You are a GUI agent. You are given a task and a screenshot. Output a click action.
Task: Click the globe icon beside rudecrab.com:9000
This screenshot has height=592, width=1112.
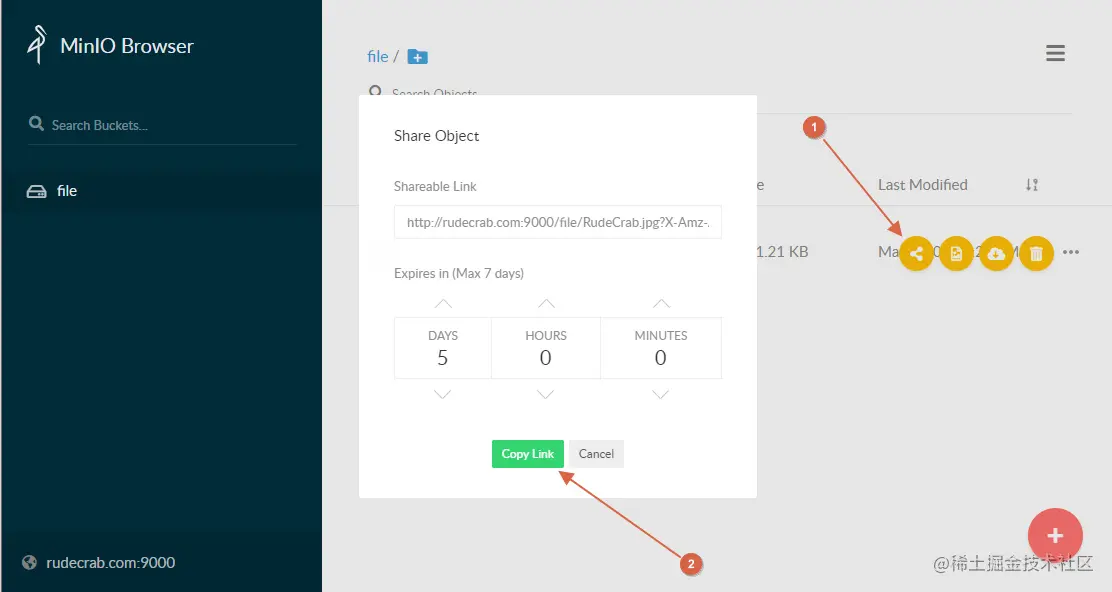click(29, 562)
